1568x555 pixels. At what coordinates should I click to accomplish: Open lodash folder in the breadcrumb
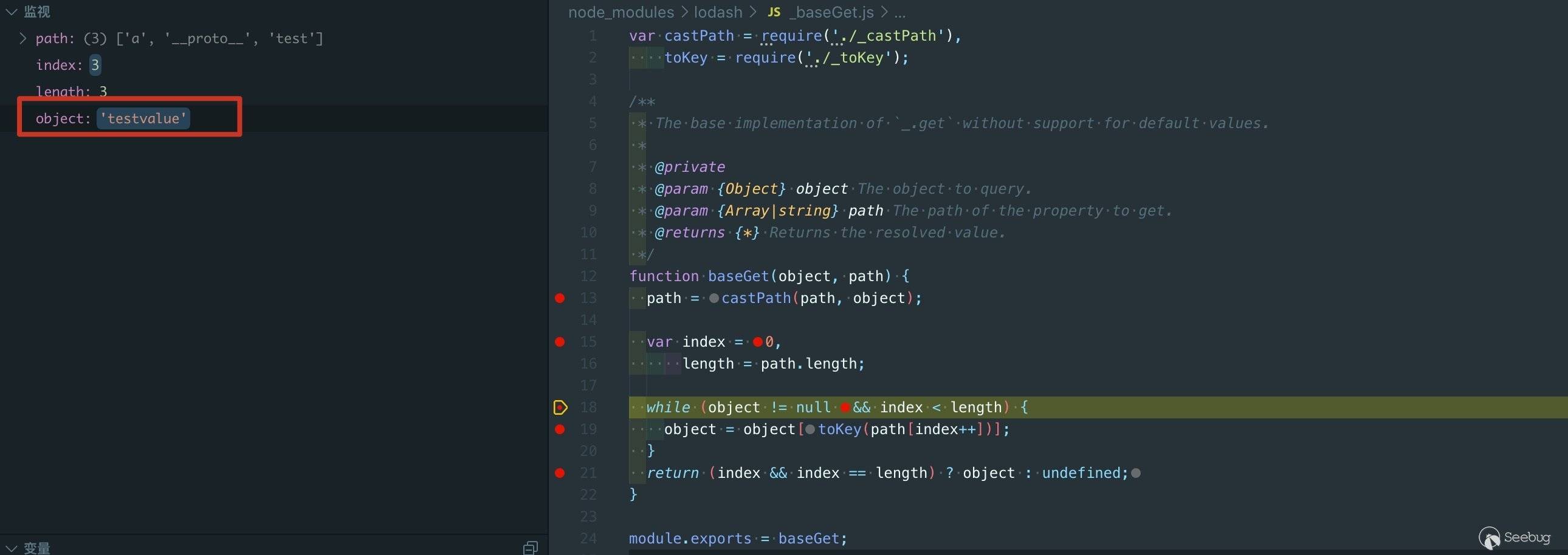pyautogui.click(x=718, y=12)
